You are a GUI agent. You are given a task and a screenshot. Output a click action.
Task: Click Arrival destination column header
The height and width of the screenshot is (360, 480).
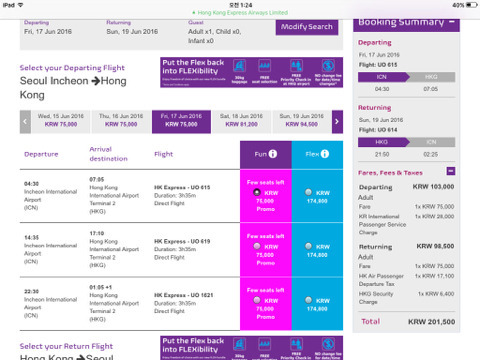click(x=108, y=154)
